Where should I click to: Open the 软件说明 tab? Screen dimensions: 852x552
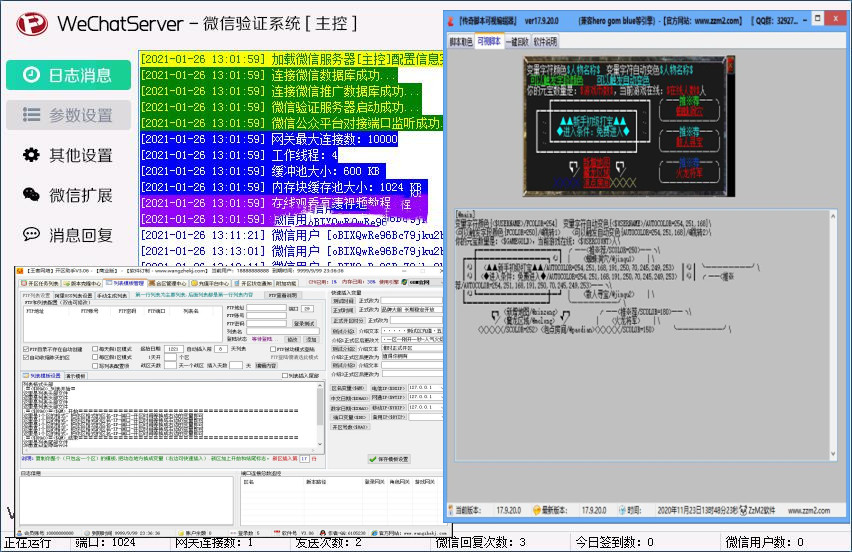click(546, 43)
